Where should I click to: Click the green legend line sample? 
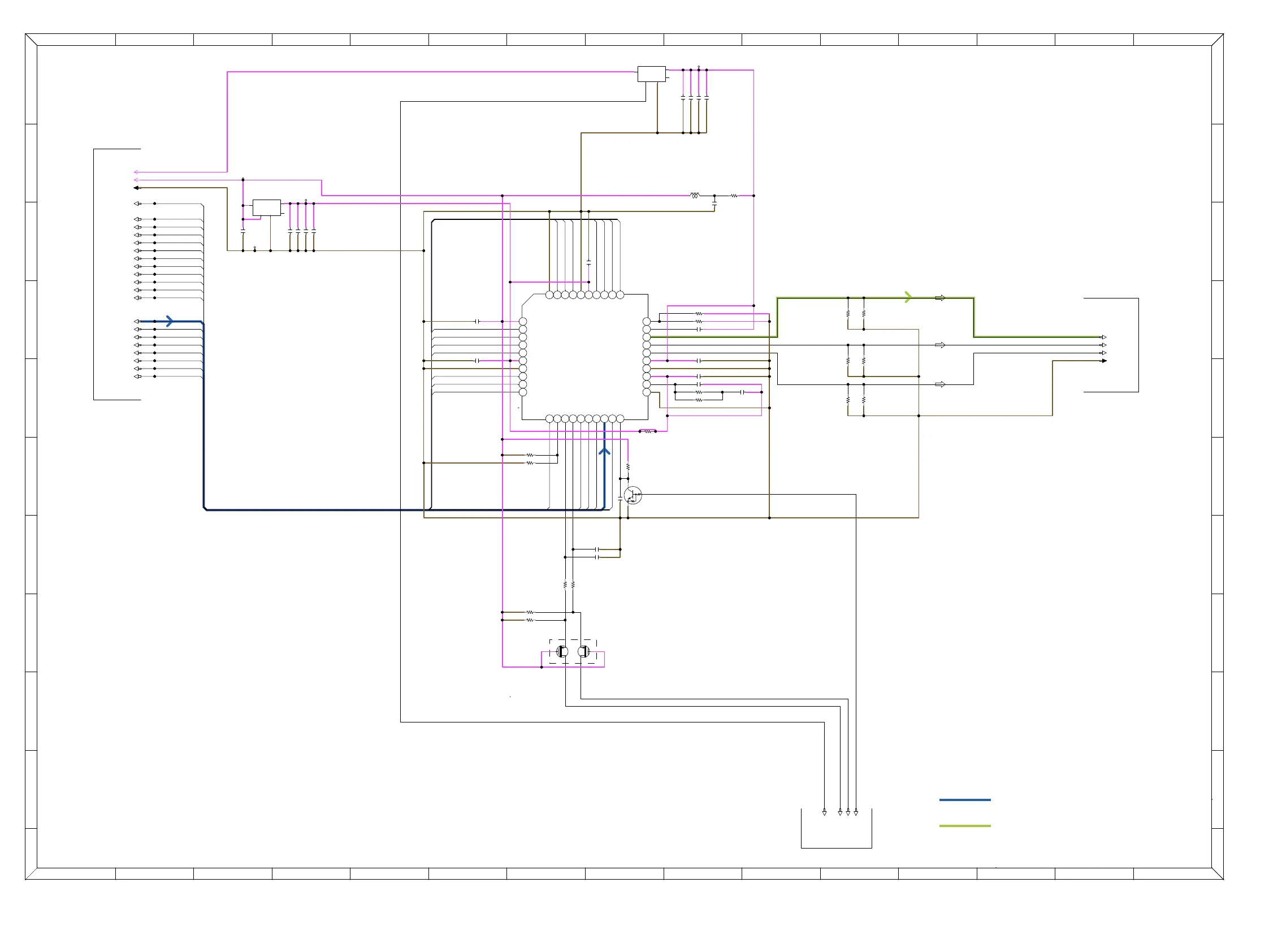tap(964, 826)
